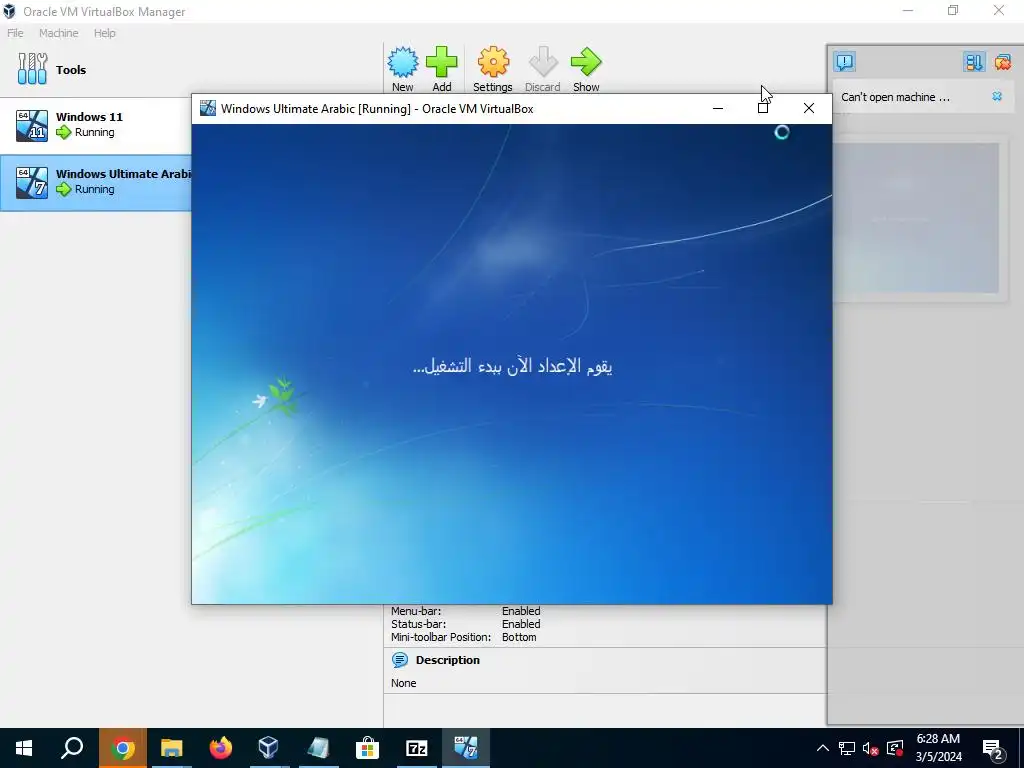Click the Description section header icon
The height and width of the screenshot is (768, 1024).
click(400, 660)
